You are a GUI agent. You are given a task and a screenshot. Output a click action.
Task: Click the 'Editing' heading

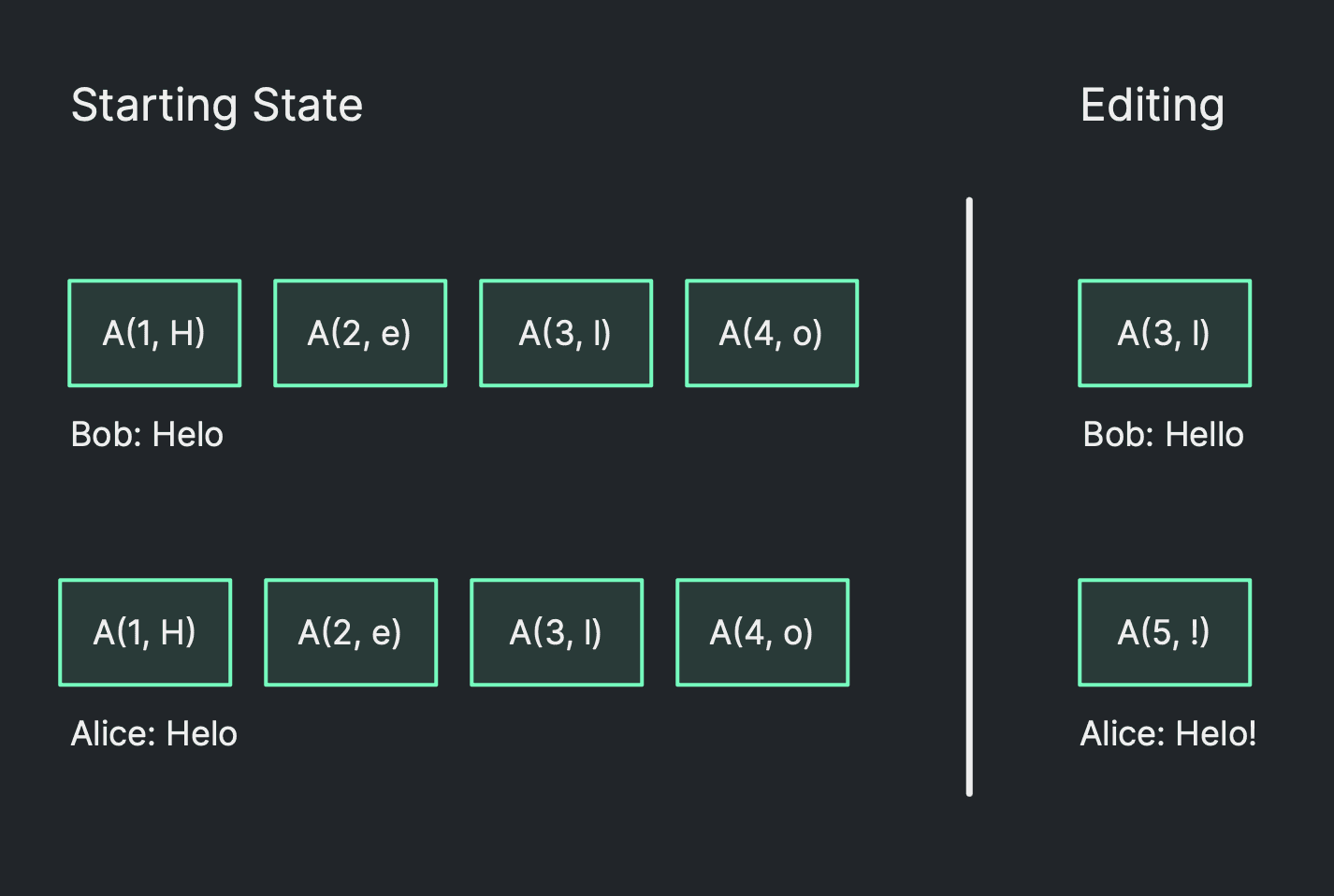tap(1152, 105)
